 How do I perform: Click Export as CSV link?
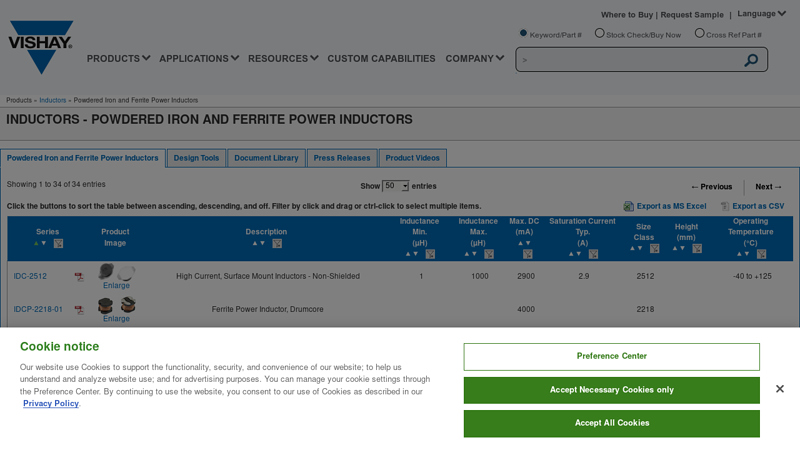(758, 206)
